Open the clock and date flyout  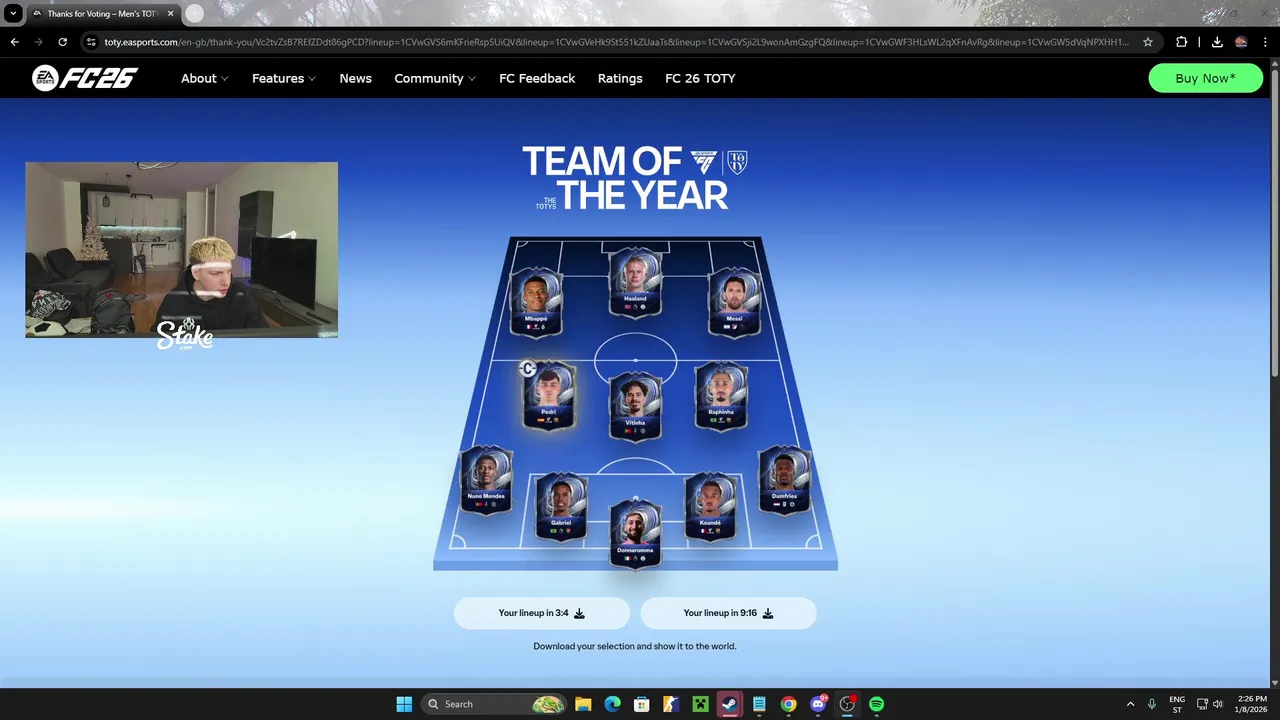(x=1252, y=704)
